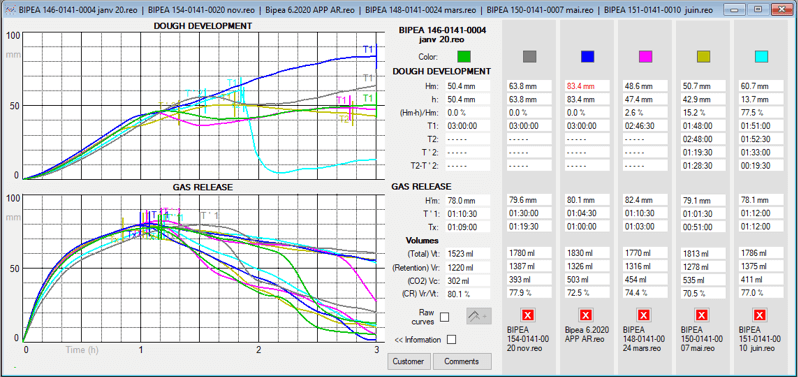Click the file label Bipea 6.2020 APP AR.reo
798x377 pixels.
587,334
